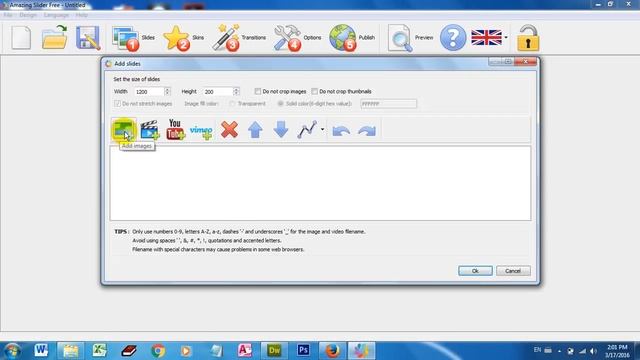
Task: Open the Windows Start button
Action: (12, 351)
